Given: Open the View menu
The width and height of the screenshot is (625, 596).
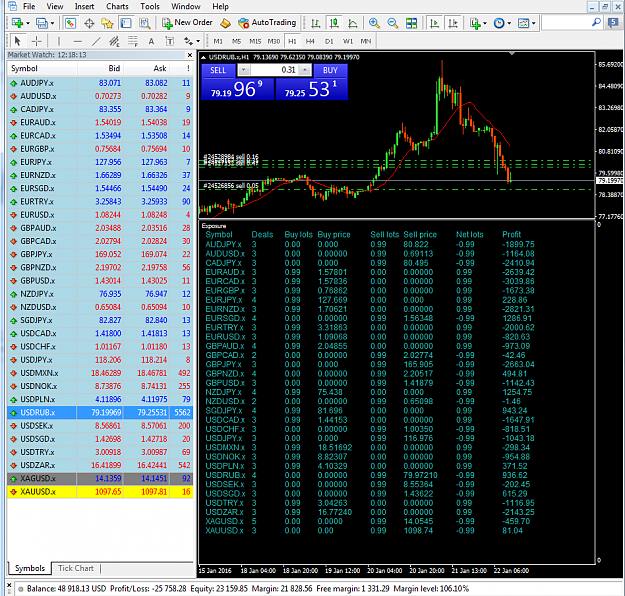Looking at the screenshot, I should point(55,6).
